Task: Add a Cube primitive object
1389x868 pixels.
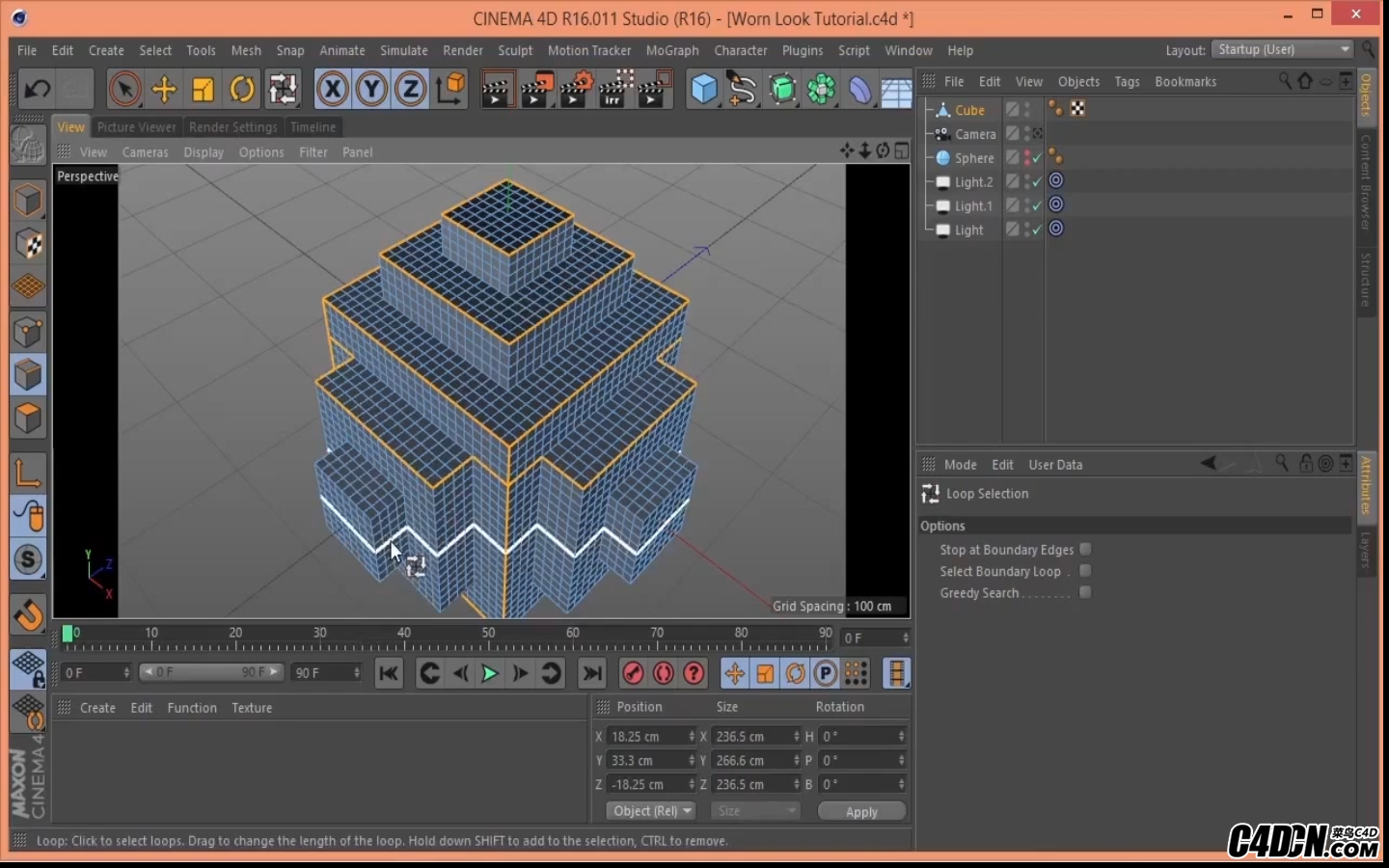Action: 704,90
